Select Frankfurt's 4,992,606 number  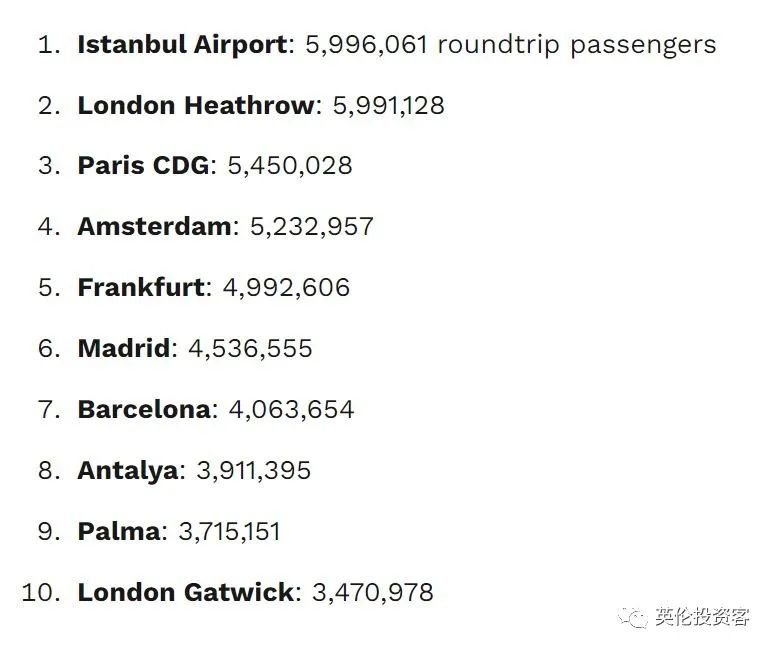286,288
